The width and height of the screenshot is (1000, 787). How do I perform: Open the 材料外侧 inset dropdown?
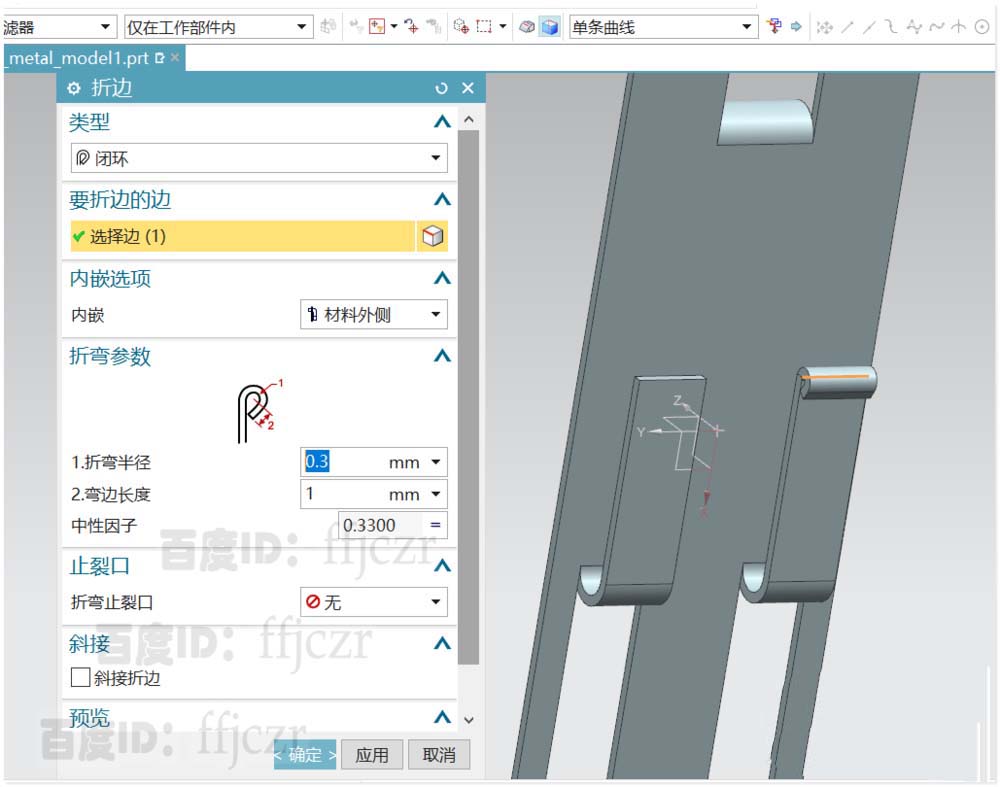coord(374,314)
